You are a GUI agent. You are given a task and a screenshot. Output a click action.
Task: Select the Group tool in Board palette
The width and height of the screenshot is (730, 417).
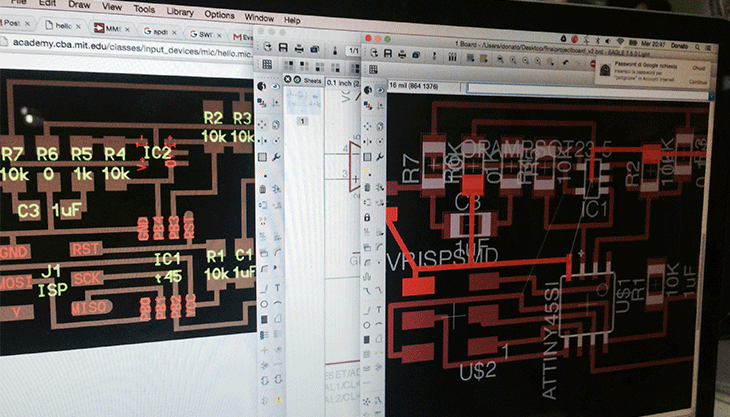point(367,157)
